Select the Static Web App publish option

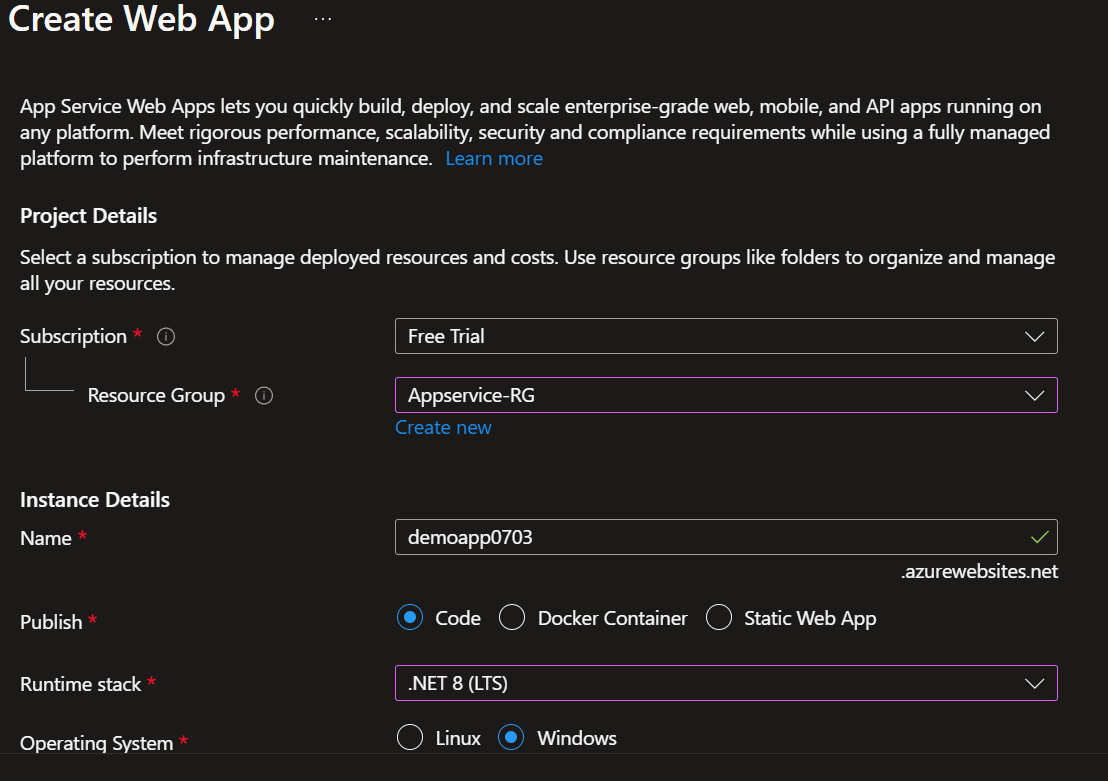719,618
